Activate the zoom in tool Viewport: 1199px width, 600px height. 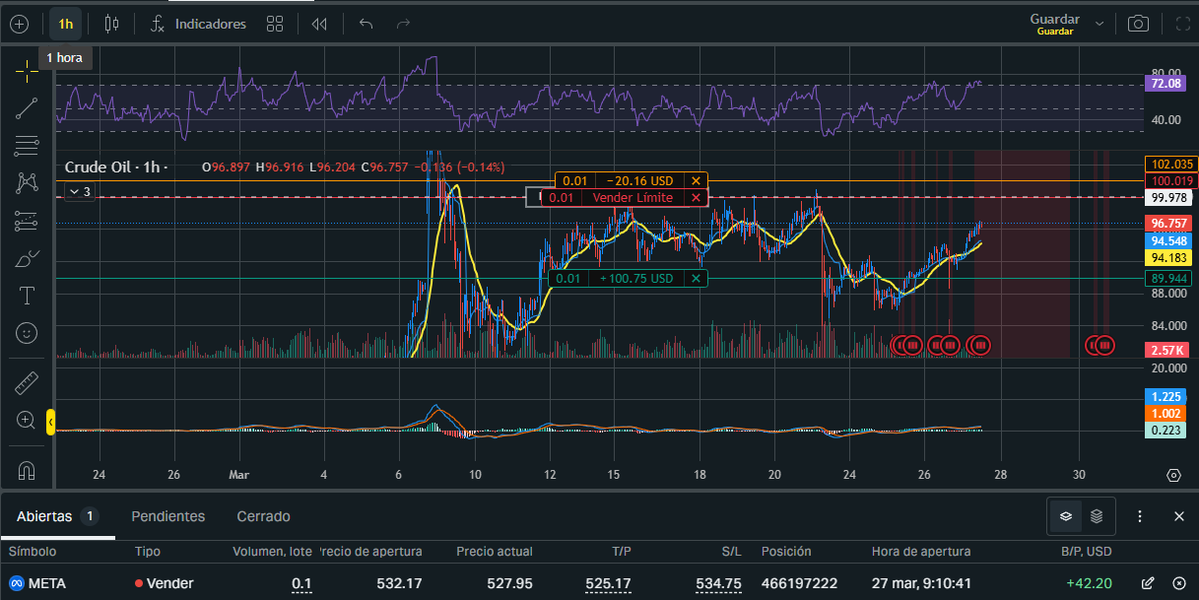coord(27,420)
